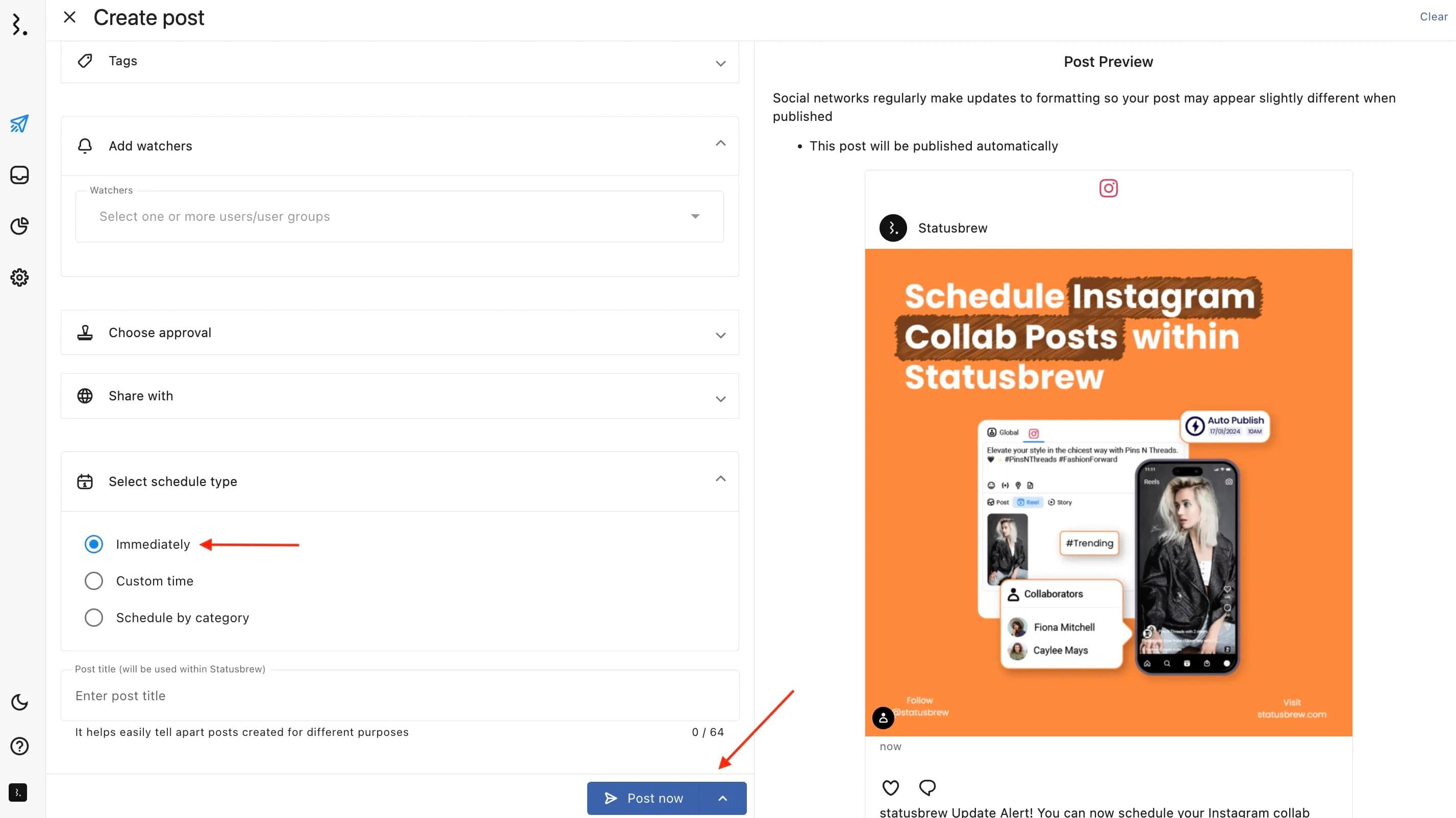This screenshot has height=818, width=1456.
Task: Click the chat/inbox icon in sidebar
Action: pos(20,175)
